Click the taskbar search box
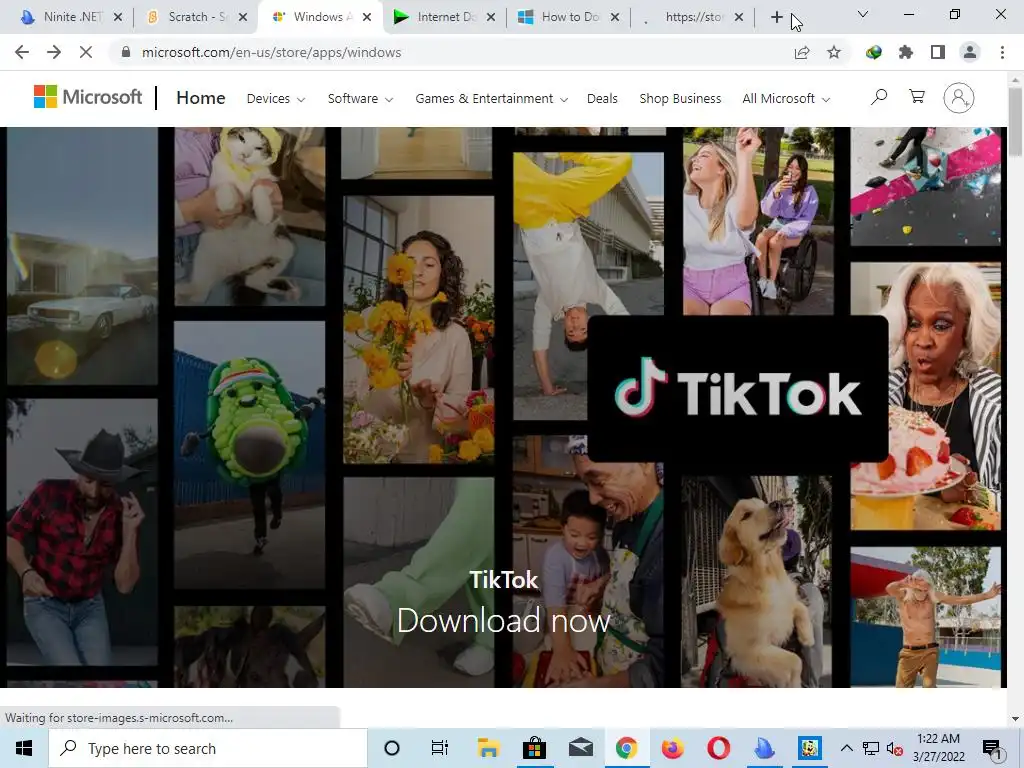Image resolution: width=1024 pixels, height=768 pixels. point(208,748)
